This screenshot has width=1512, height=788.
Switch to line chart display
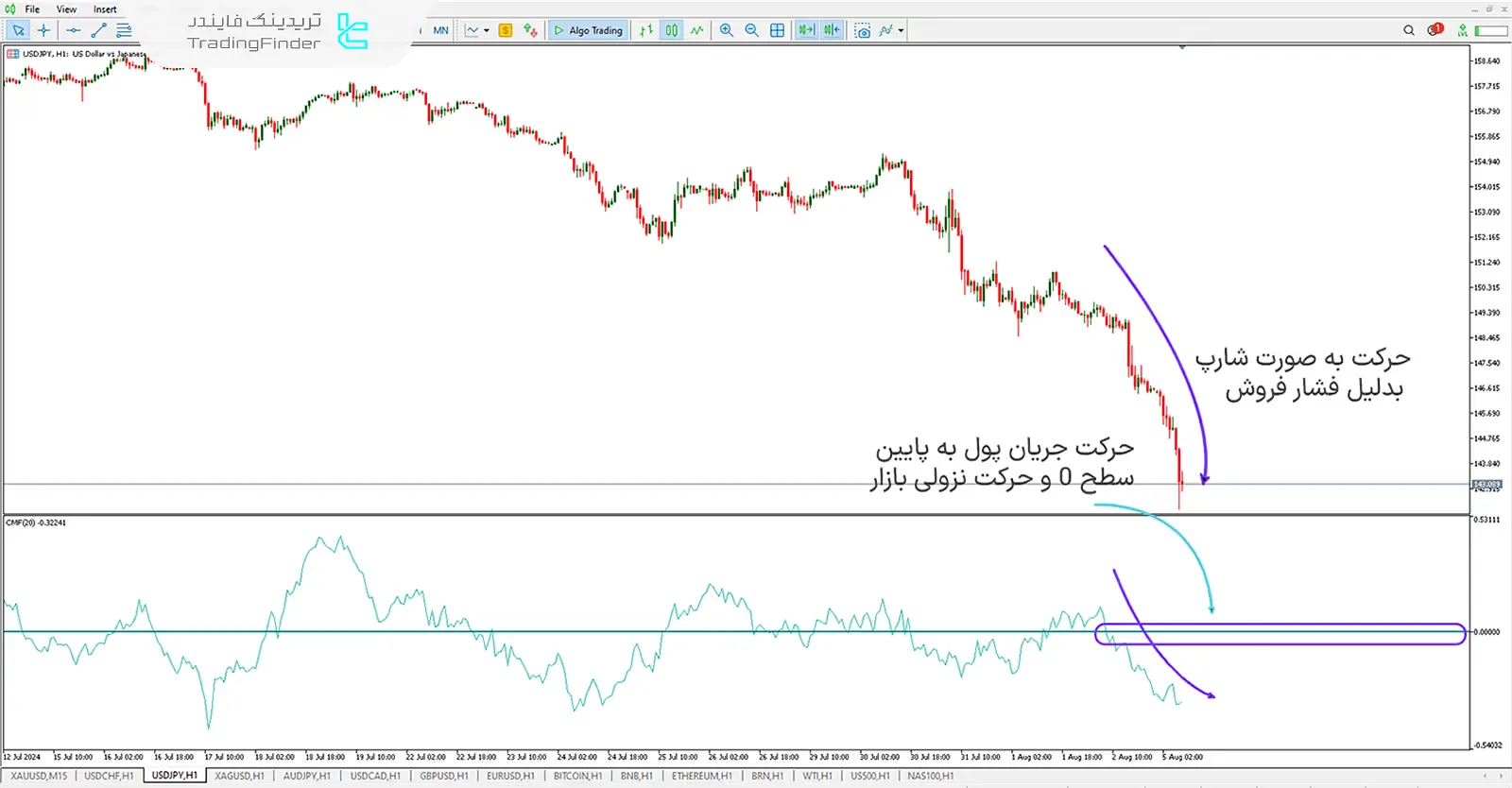point(696,30)
